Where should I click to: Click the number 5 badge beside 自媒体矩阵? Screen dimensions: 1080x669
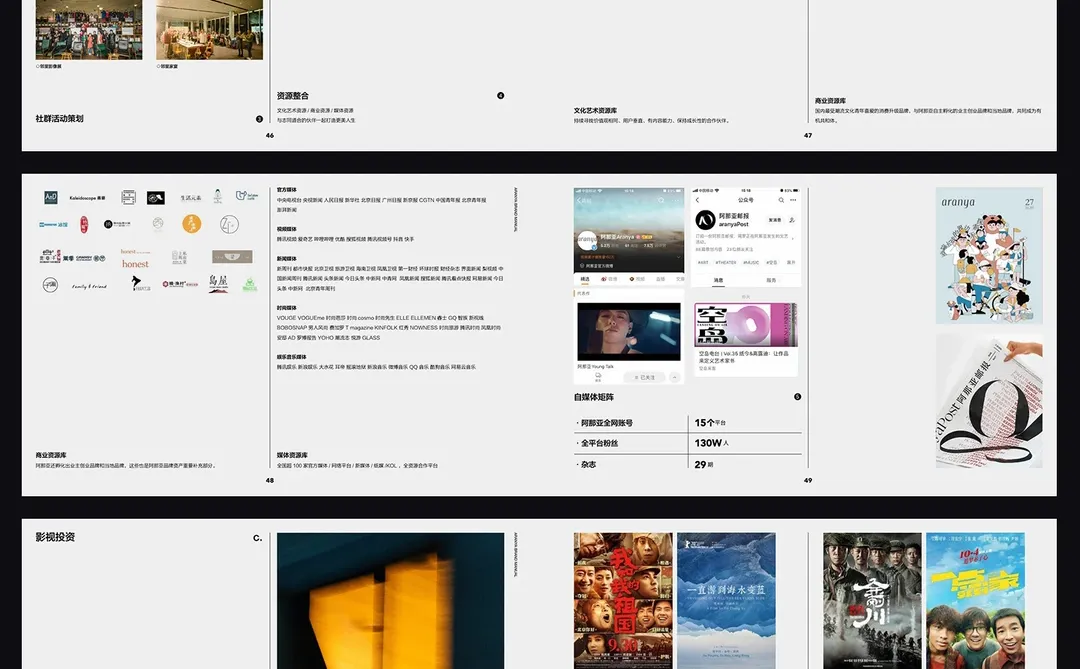(798, 397)
